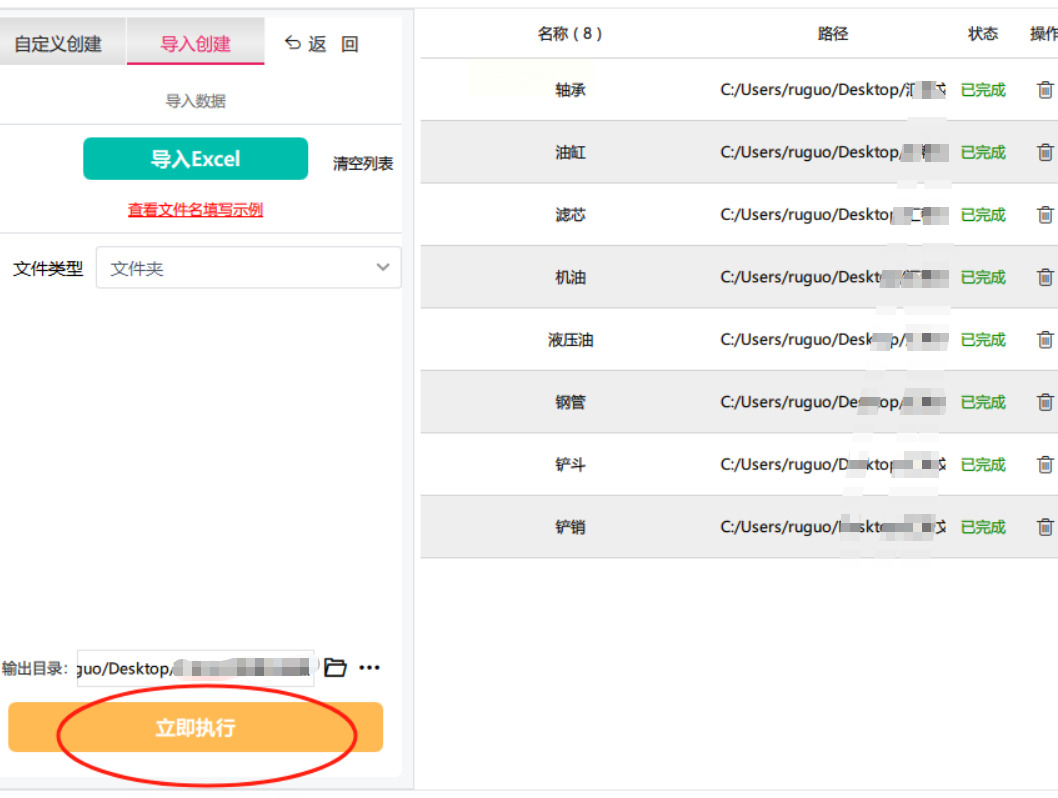This screenshot has width=1058, height=798.
Task: Select the 液压油 name cell
Action: point(570,339)
